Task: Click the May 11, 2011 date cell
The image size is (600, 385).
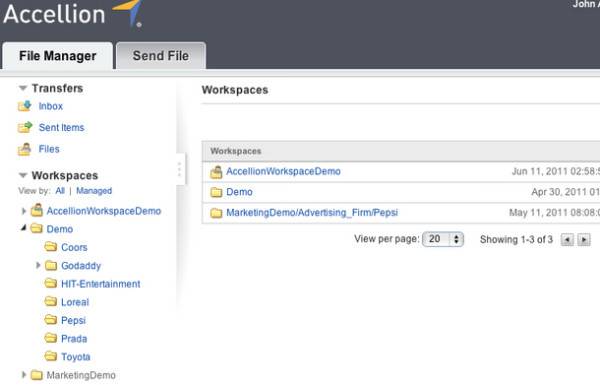Action: [554, 213]
